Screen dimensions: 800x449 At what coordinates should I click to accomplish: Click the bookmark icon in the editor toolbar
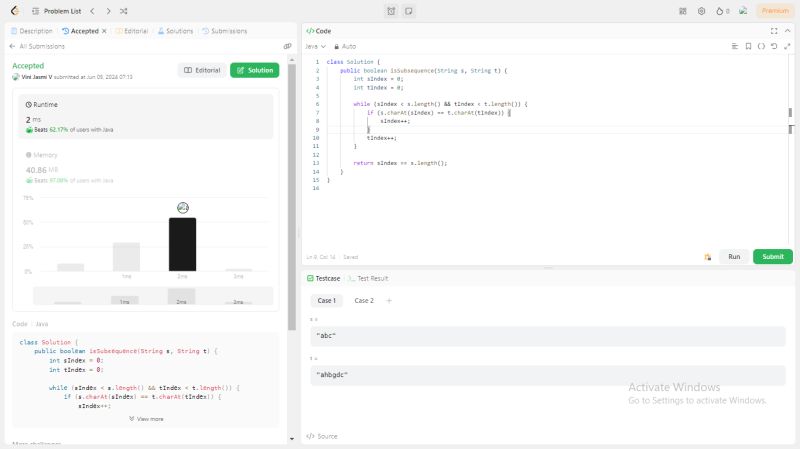(748, 46)
